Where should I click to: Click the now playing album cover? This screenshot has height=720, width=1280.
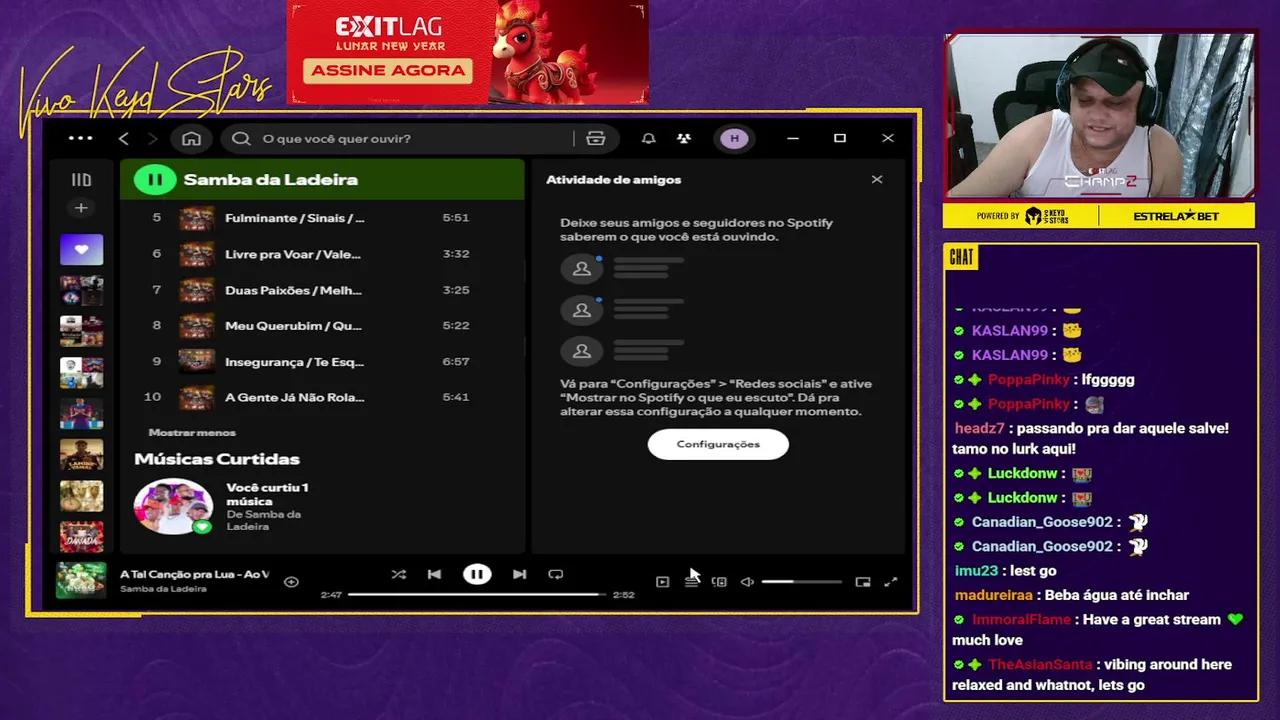click(81, 580)
